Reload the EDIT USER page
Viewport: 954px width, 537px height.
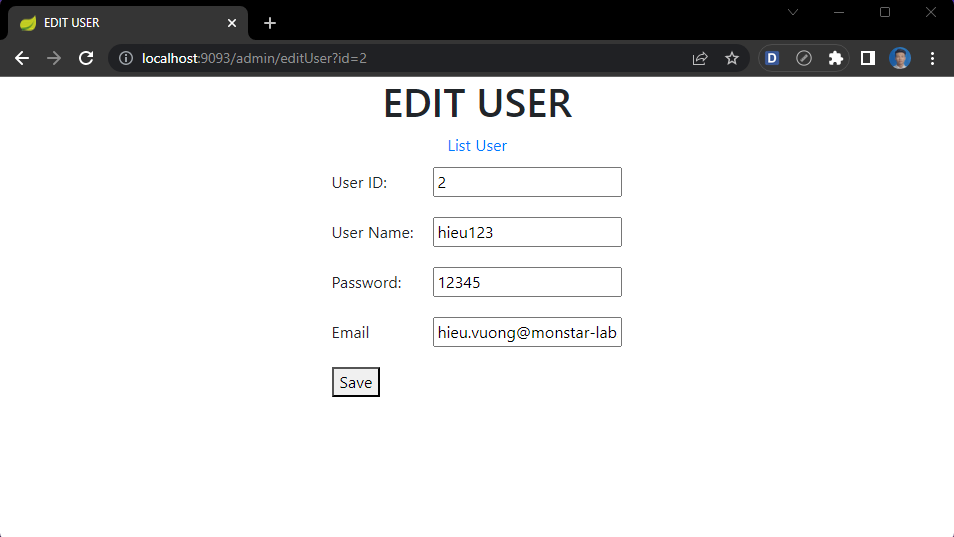[x=86, y=58]
